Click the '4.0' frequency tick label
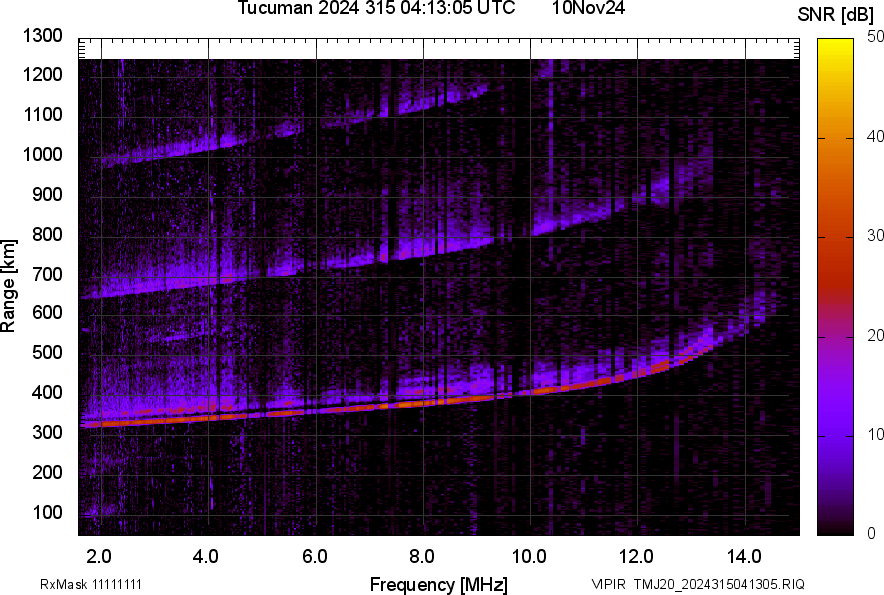The image size is (884, 595). point(206,557)
